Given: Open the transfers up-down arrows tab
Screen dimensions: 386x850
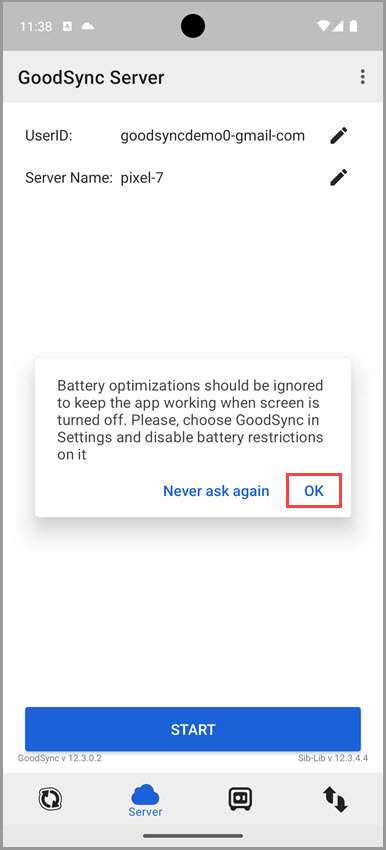Looking at the screenshot, I should click(x=335, y=800).
